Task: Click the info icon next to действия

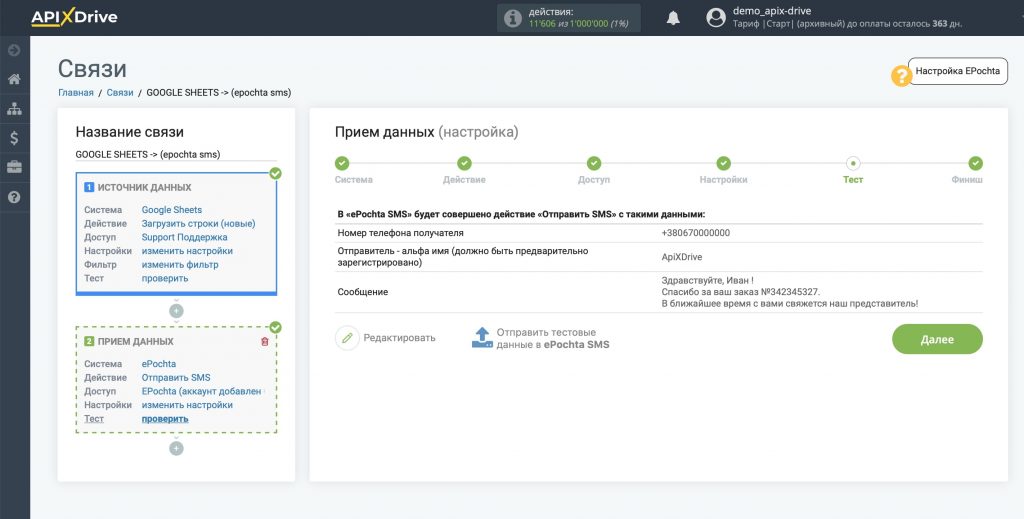Action: pyautogui.click(x=513, y=18)
